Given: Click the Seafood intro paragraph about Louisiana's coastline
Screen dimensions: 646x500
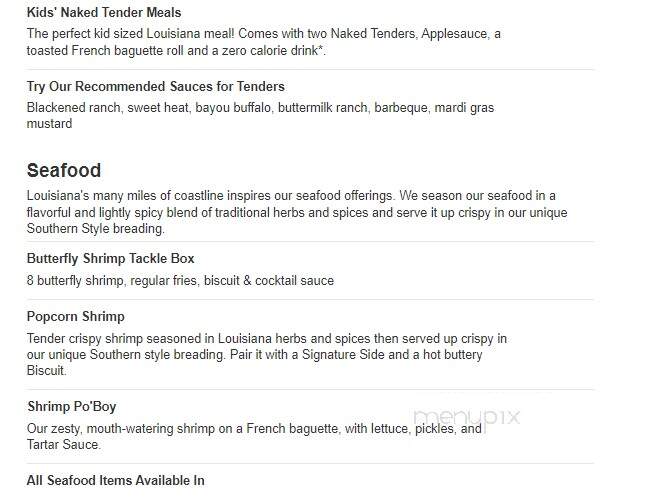Looking at the screenshot, I should pos(297,212).
